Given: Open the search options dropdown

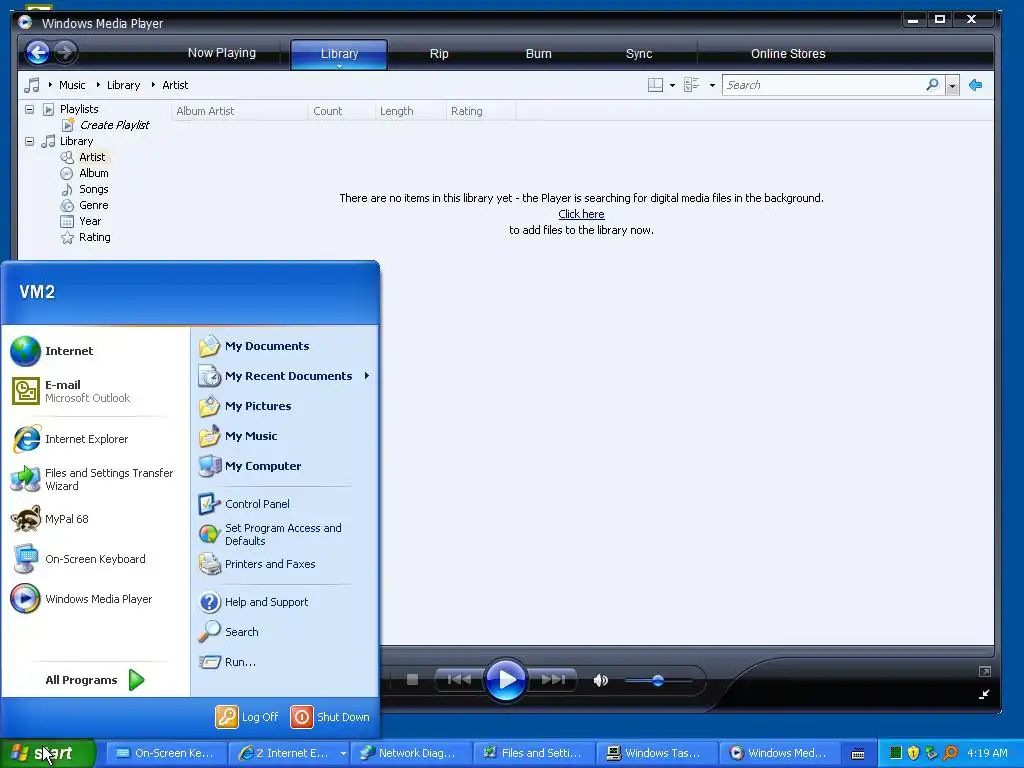Looking at the screenshot, I should tap(952, 86).
